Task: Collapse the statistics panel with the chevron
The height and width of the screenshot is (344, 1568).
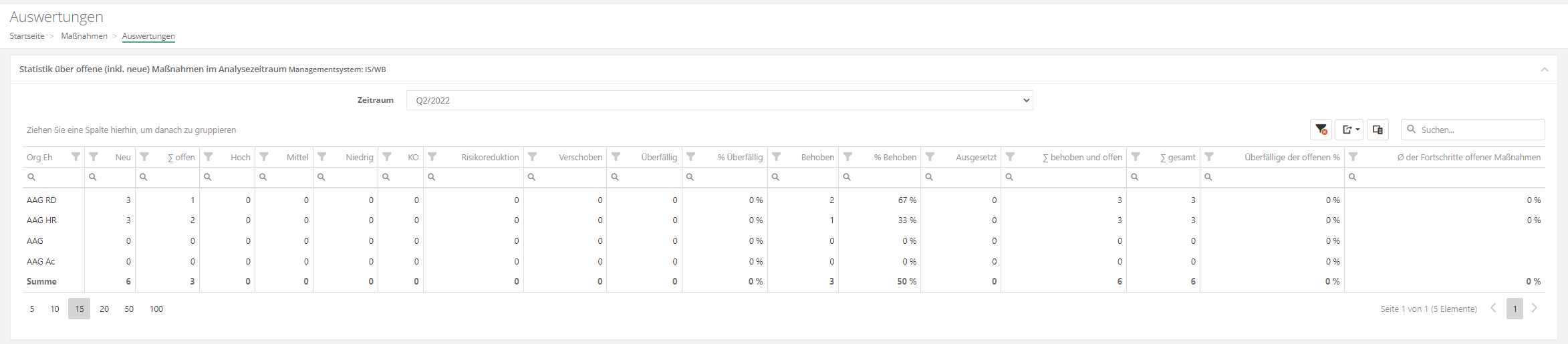Action: 1544,69
